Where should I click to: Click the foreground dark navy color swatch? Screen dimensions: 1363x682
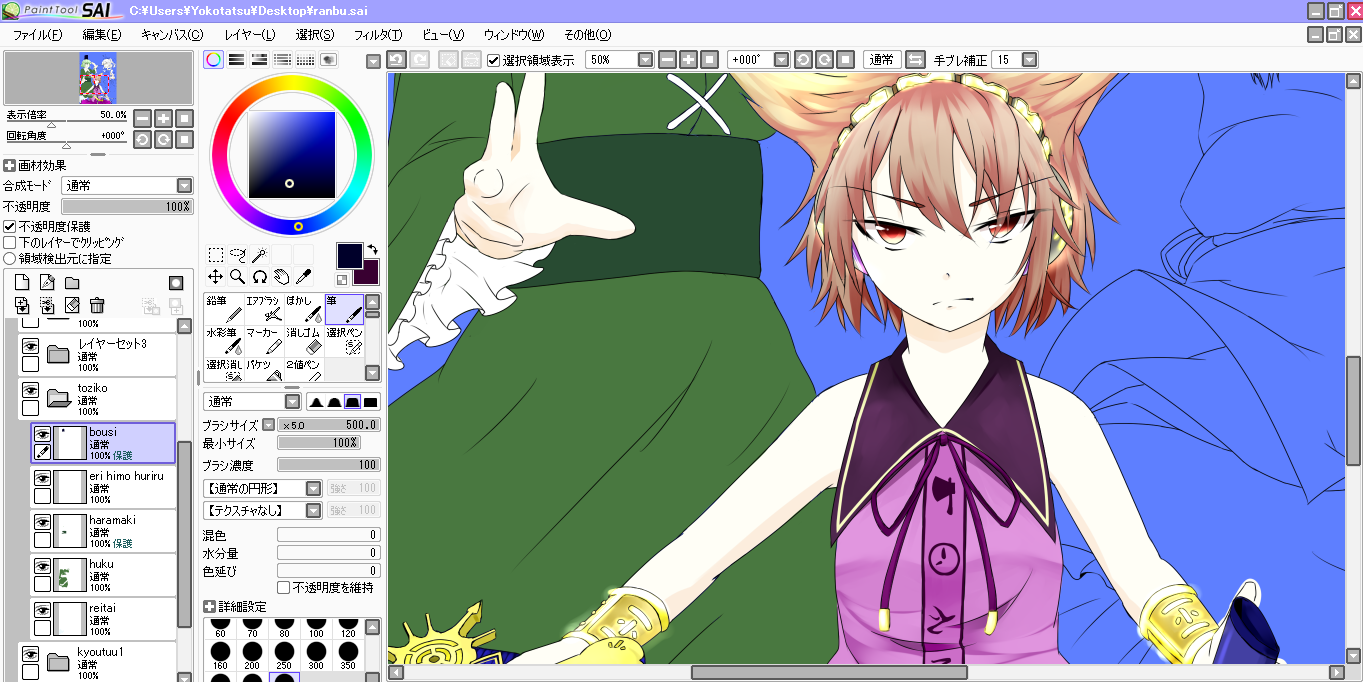tap(349, 255)
